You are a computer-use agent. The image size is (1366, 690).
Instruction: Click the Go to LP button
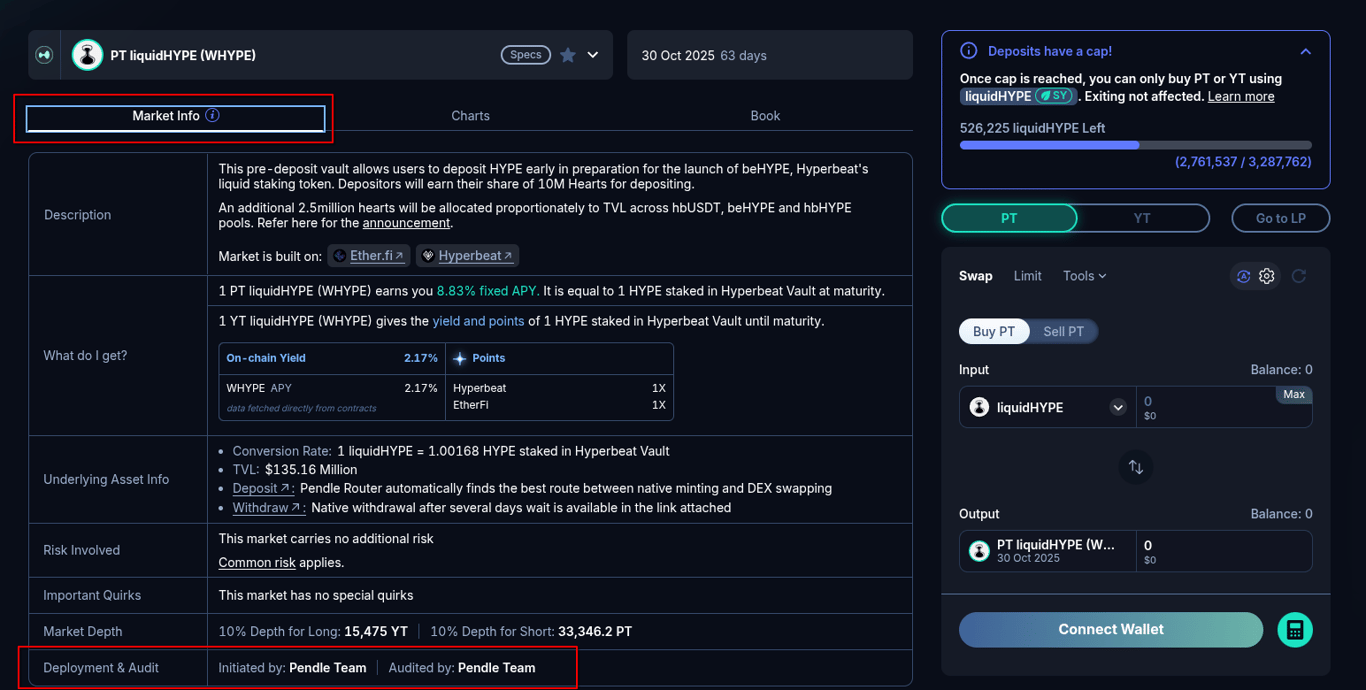(x=1280, y=218)
